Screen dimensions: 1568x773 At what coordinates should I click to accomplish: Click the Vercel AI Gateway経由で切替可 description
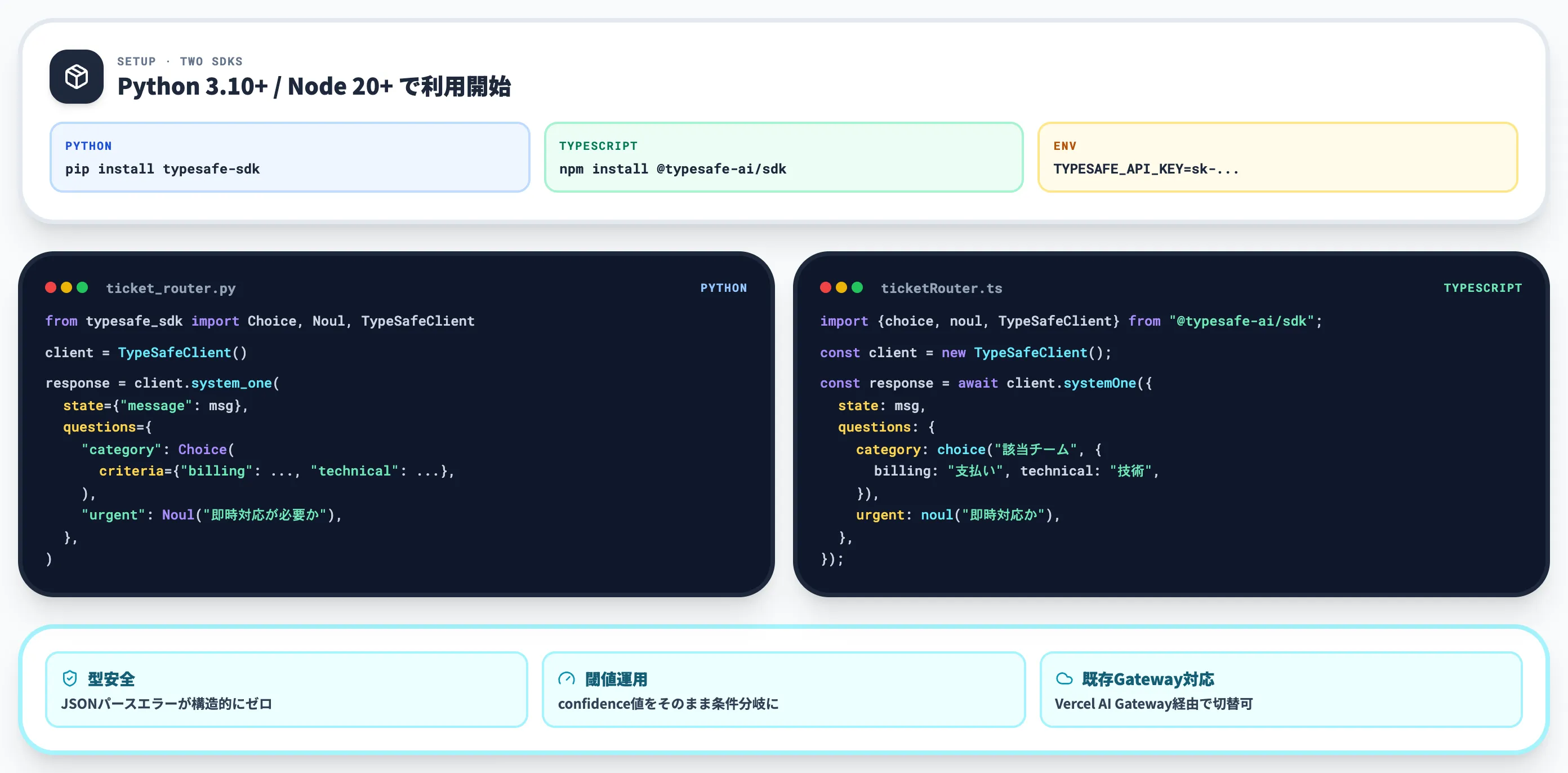coord(1153,704)
